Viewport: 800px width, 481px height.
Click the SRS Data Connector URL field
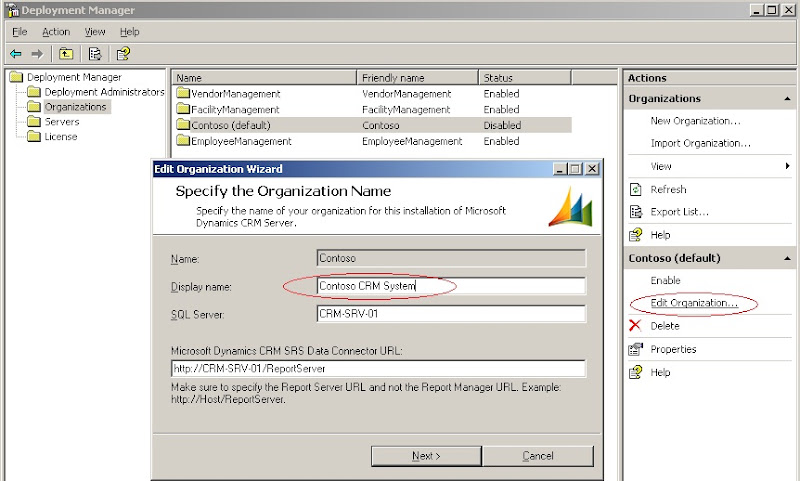coord(378,368)
